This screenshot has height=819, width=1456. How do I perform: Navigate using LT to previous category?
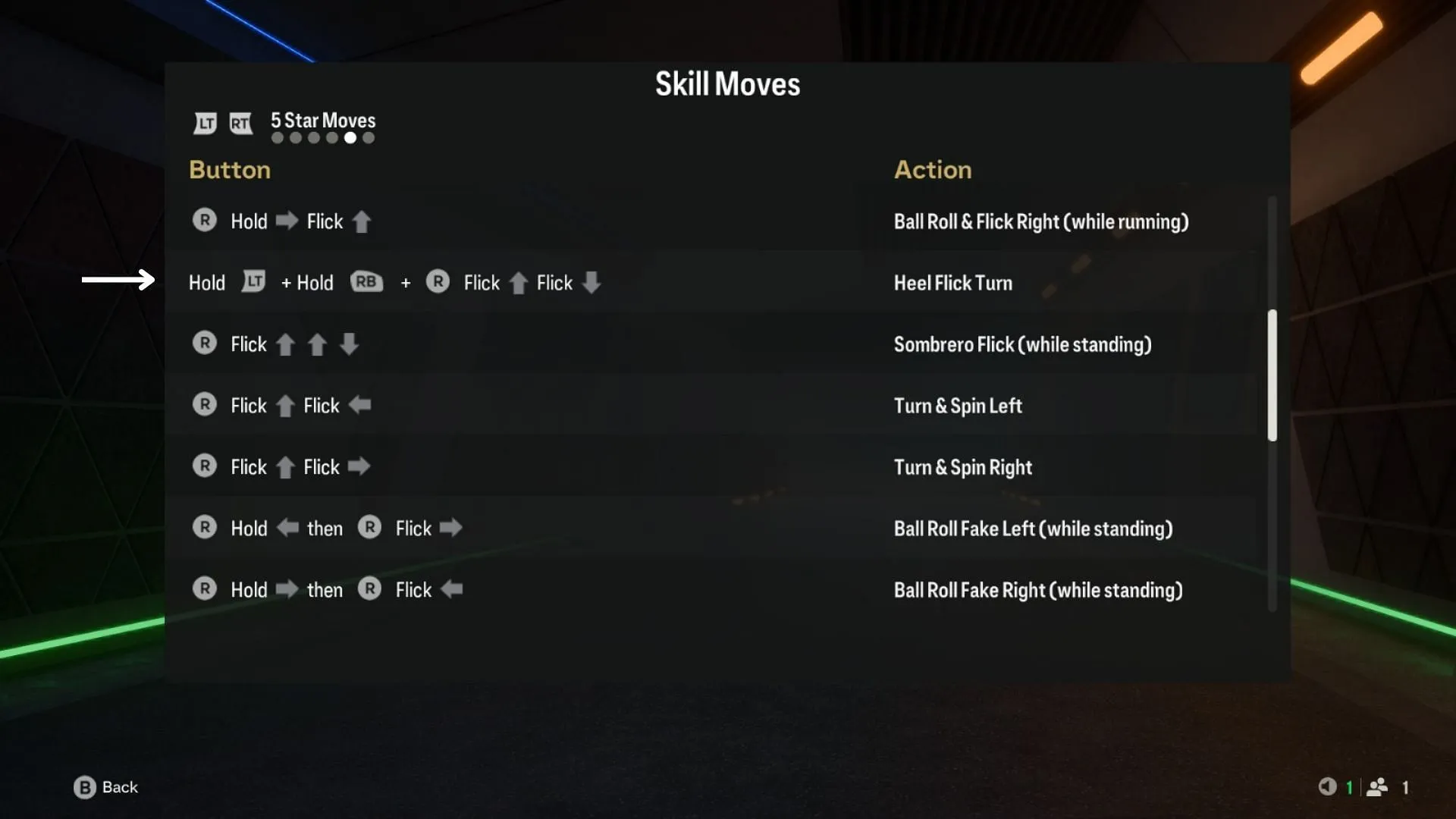tap(204, 122)
